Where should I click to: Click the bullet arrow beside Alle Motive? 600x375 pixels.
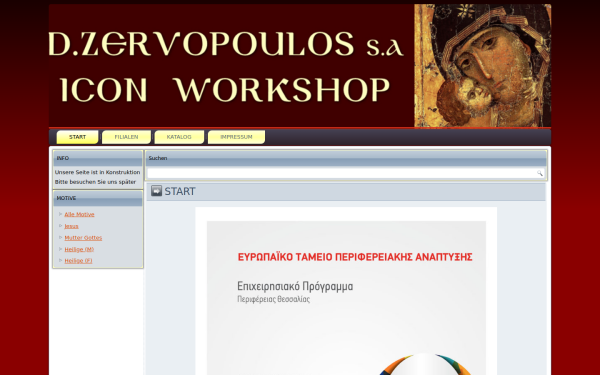[60, 214]
